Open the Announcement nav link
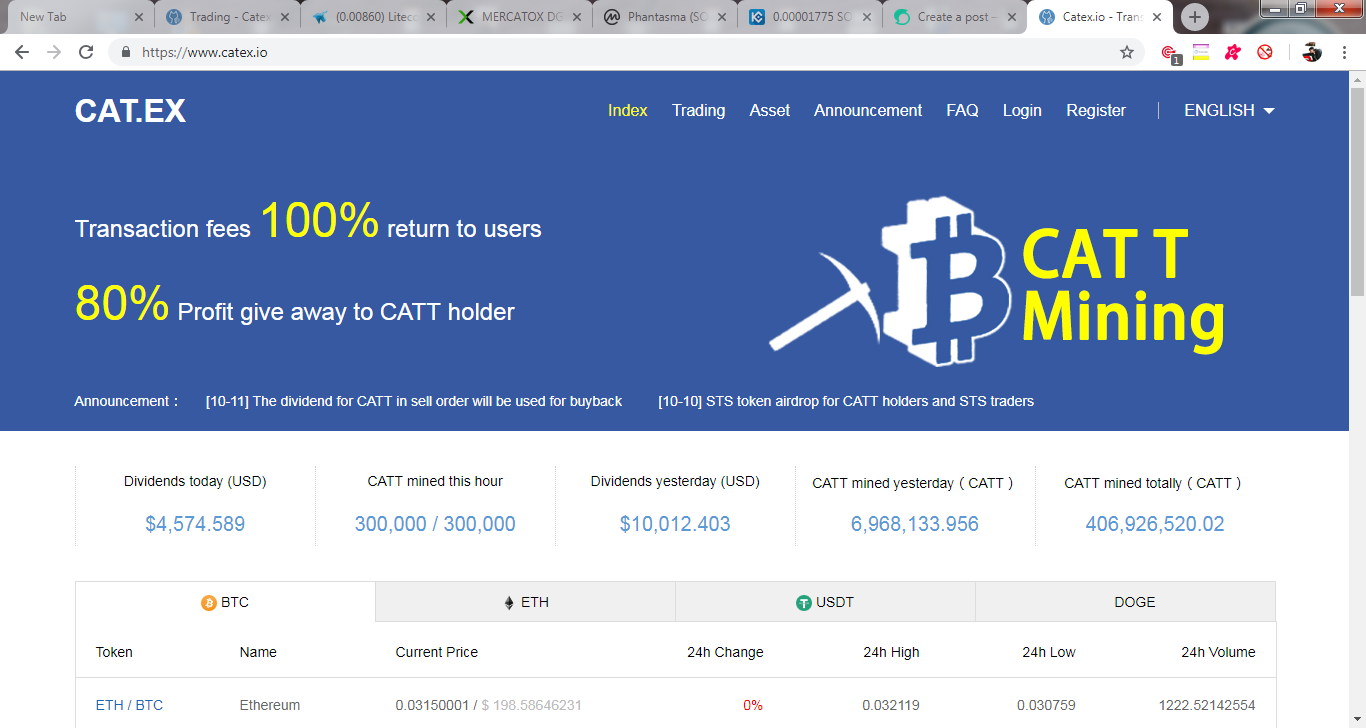This screenshot has width=1366, height=728. [868, 111]
